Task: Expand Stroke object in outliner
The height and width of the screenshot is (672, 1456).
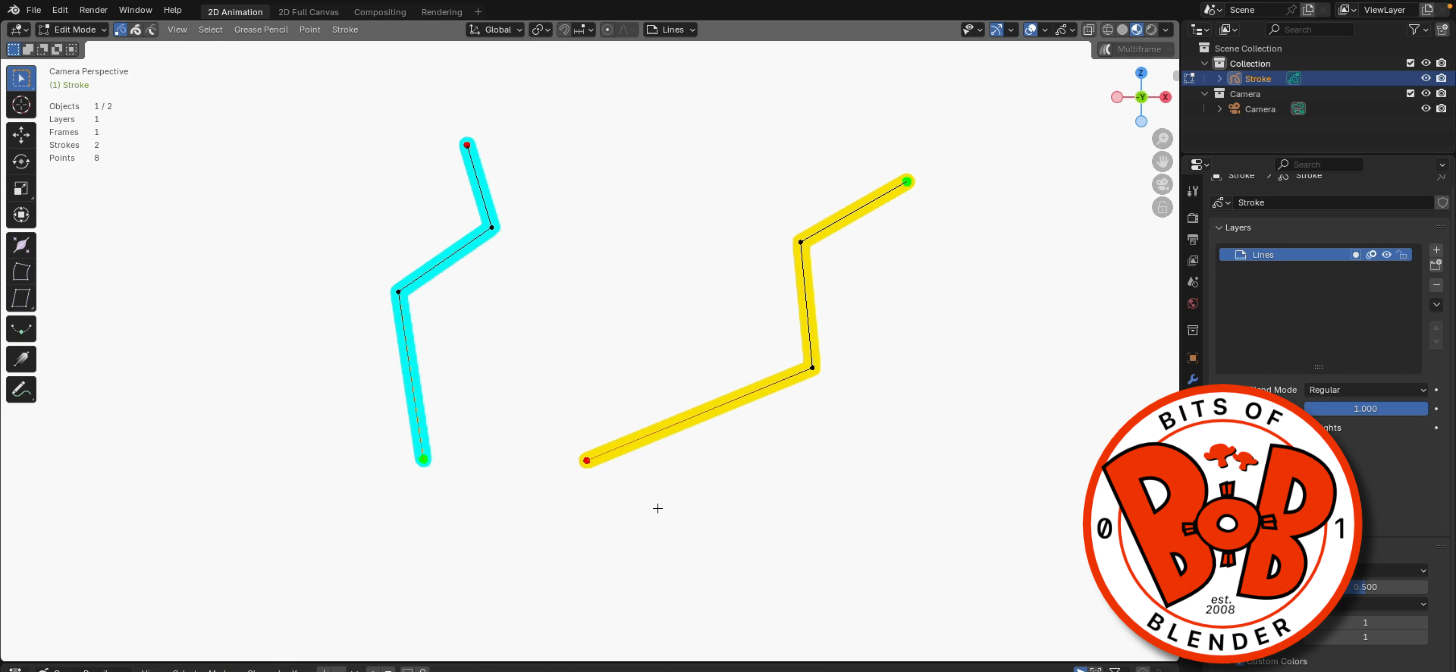Action: coord(1220,78)
